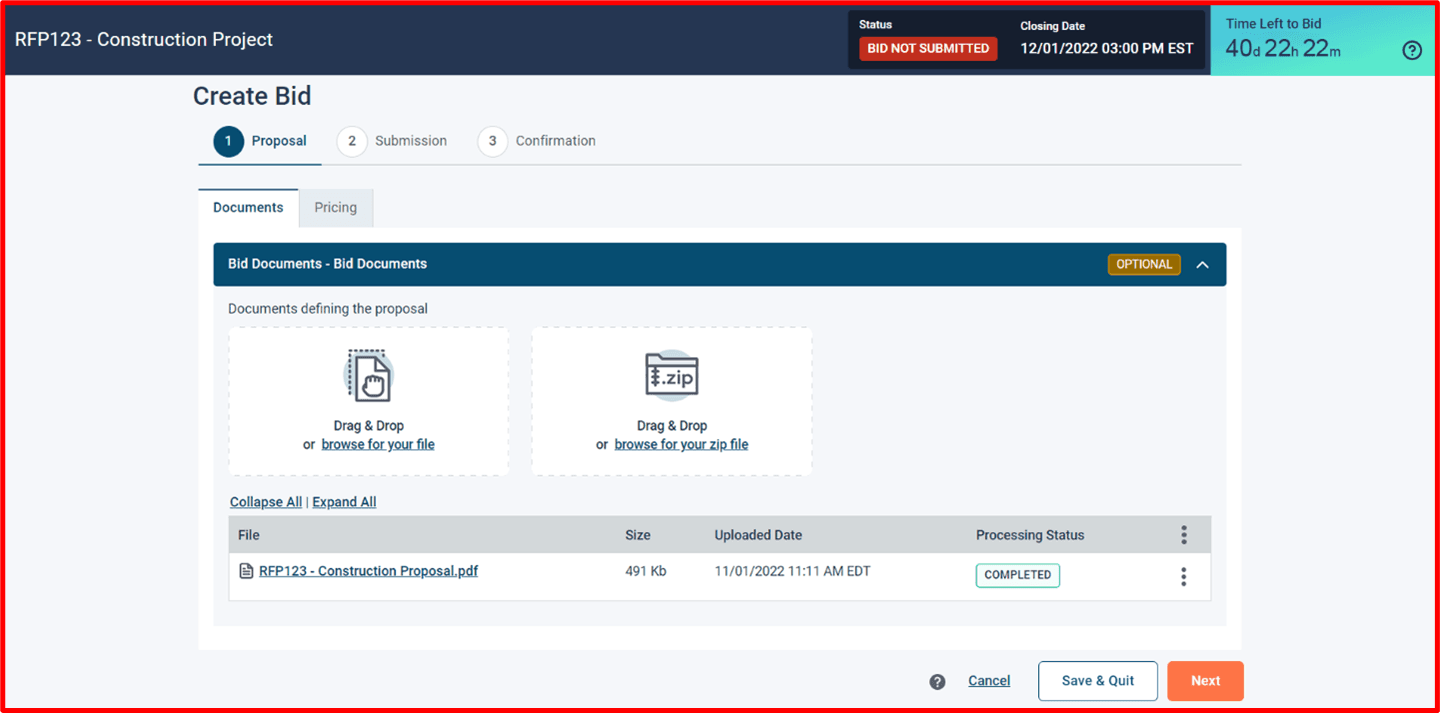Select the COMPLETED processing status badge
1440x713 pixels.
pyautogui.click(x=1017, y=575)
